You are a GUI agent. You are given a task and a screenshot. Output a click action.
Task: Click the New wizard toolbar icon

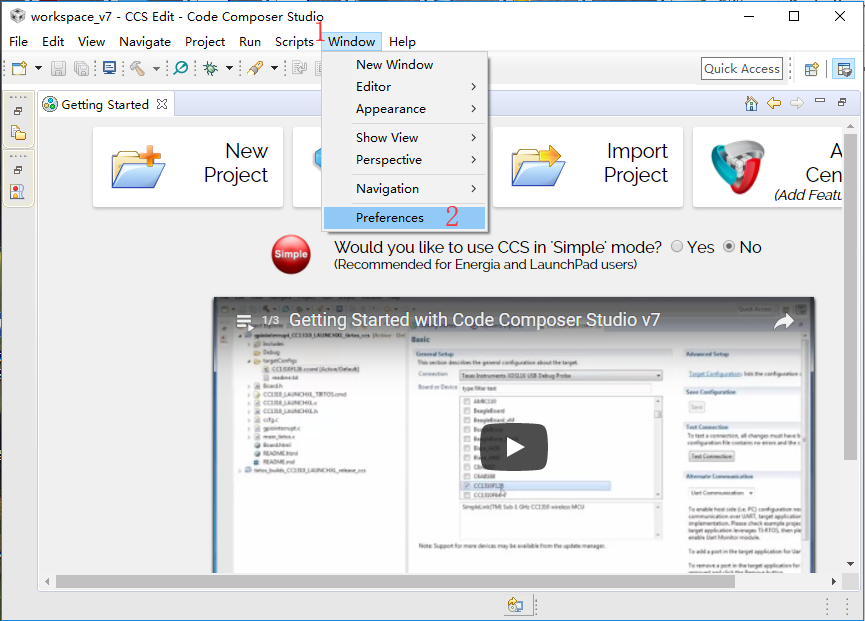point(19,68)
